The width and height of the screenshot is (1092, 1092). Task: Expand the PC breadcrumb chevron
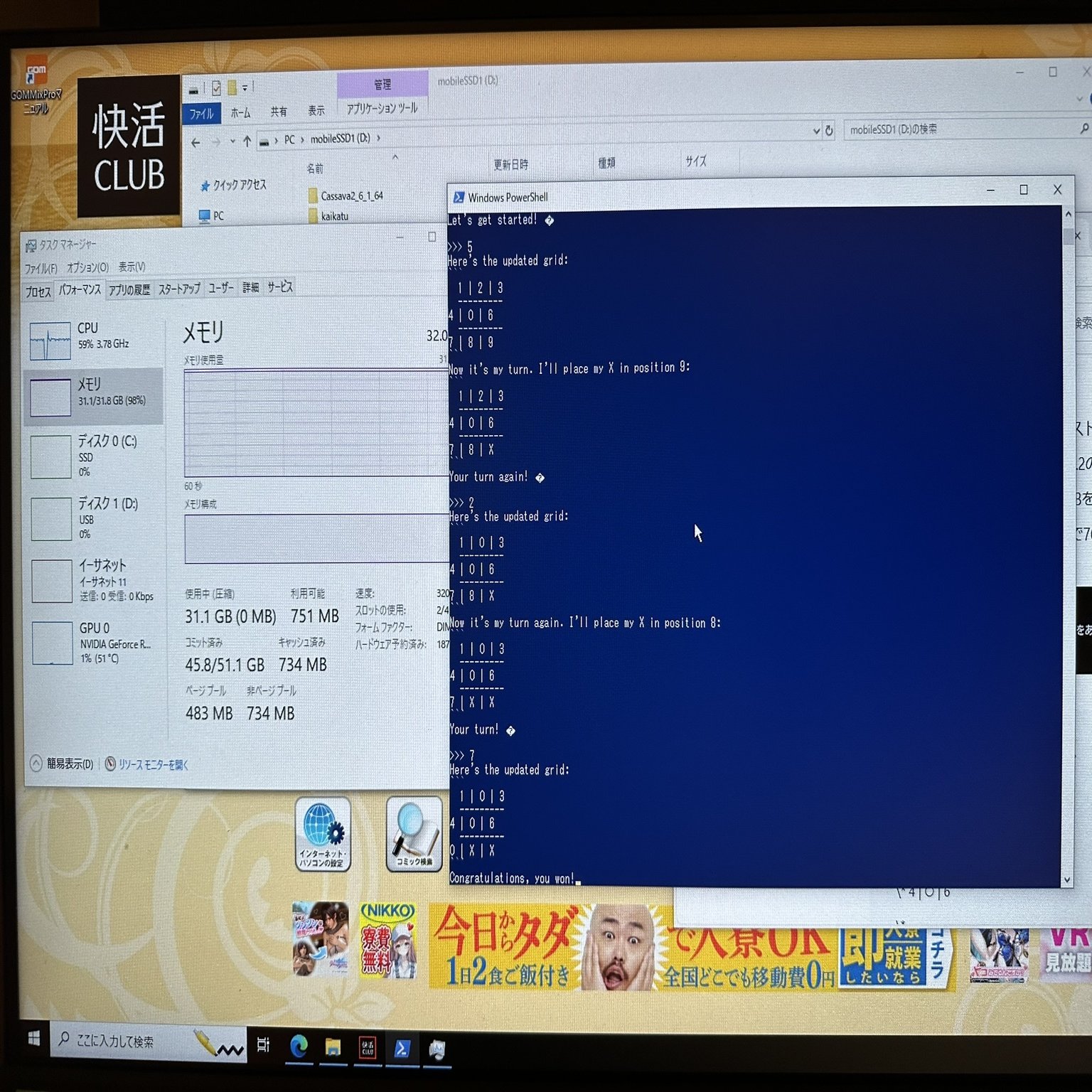pos(302,139)
